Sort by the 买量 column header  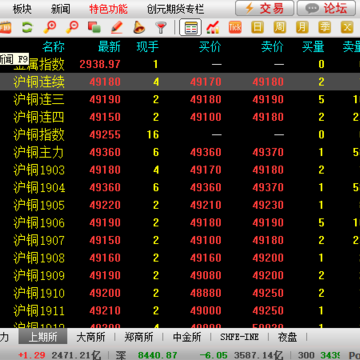pyautogui.click(x=313, y=47)
